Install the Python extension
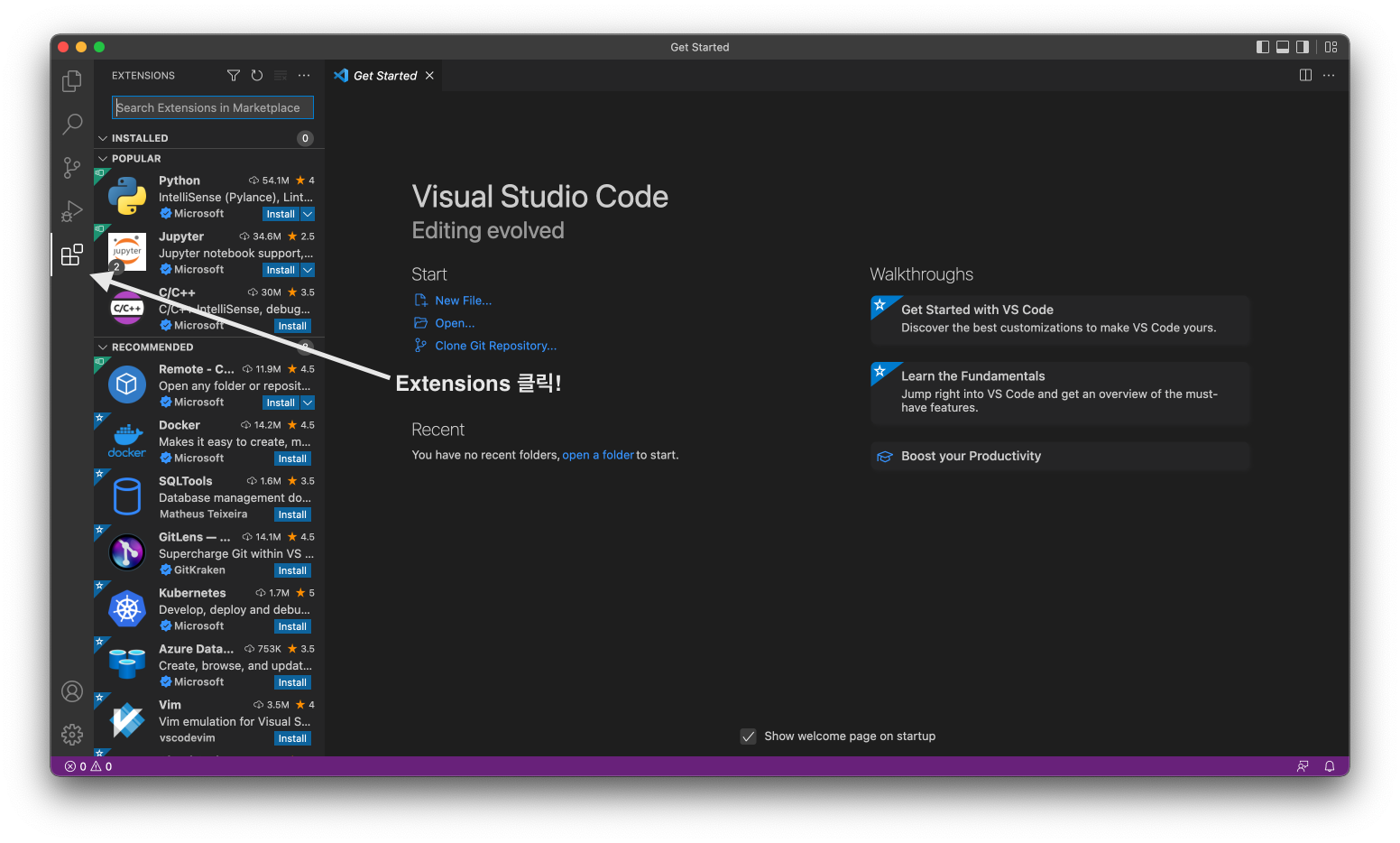 [x=281, y=214]
